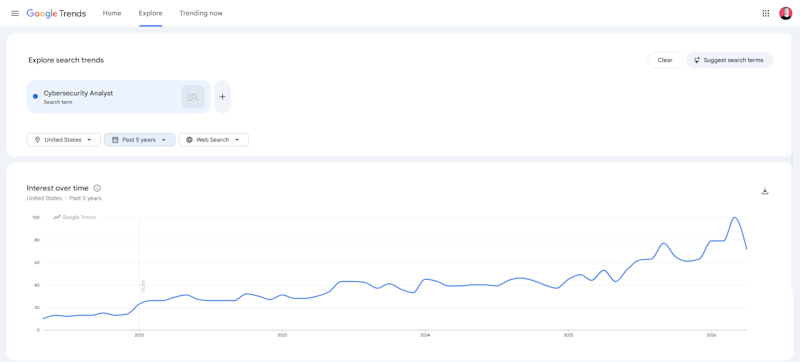Expand the United States location dropdown
The height and width of the screenshot is (362, 800).
point(64,140)
